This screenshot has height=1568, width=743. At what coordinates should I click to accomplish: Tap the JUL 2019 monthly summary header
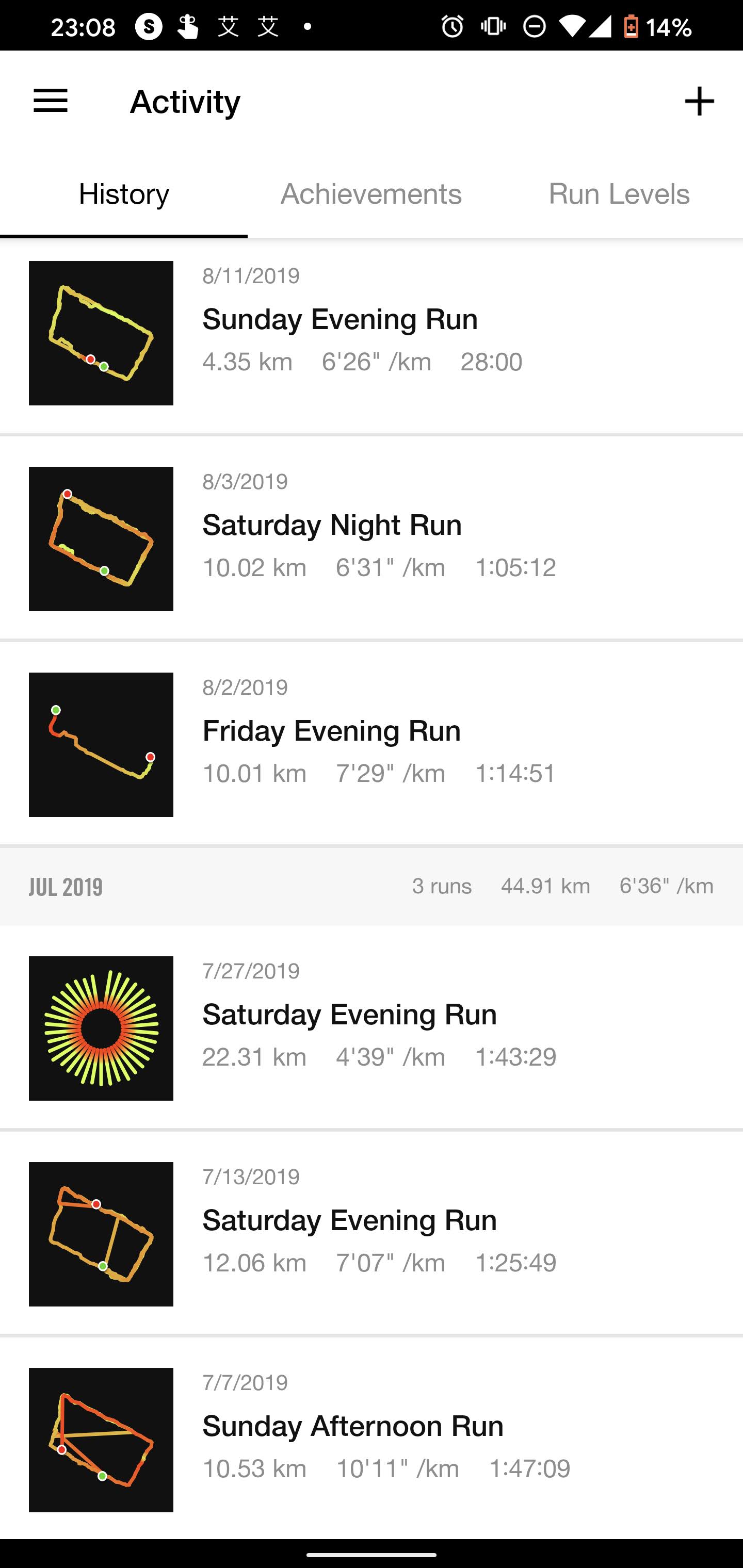coord(371,886)
